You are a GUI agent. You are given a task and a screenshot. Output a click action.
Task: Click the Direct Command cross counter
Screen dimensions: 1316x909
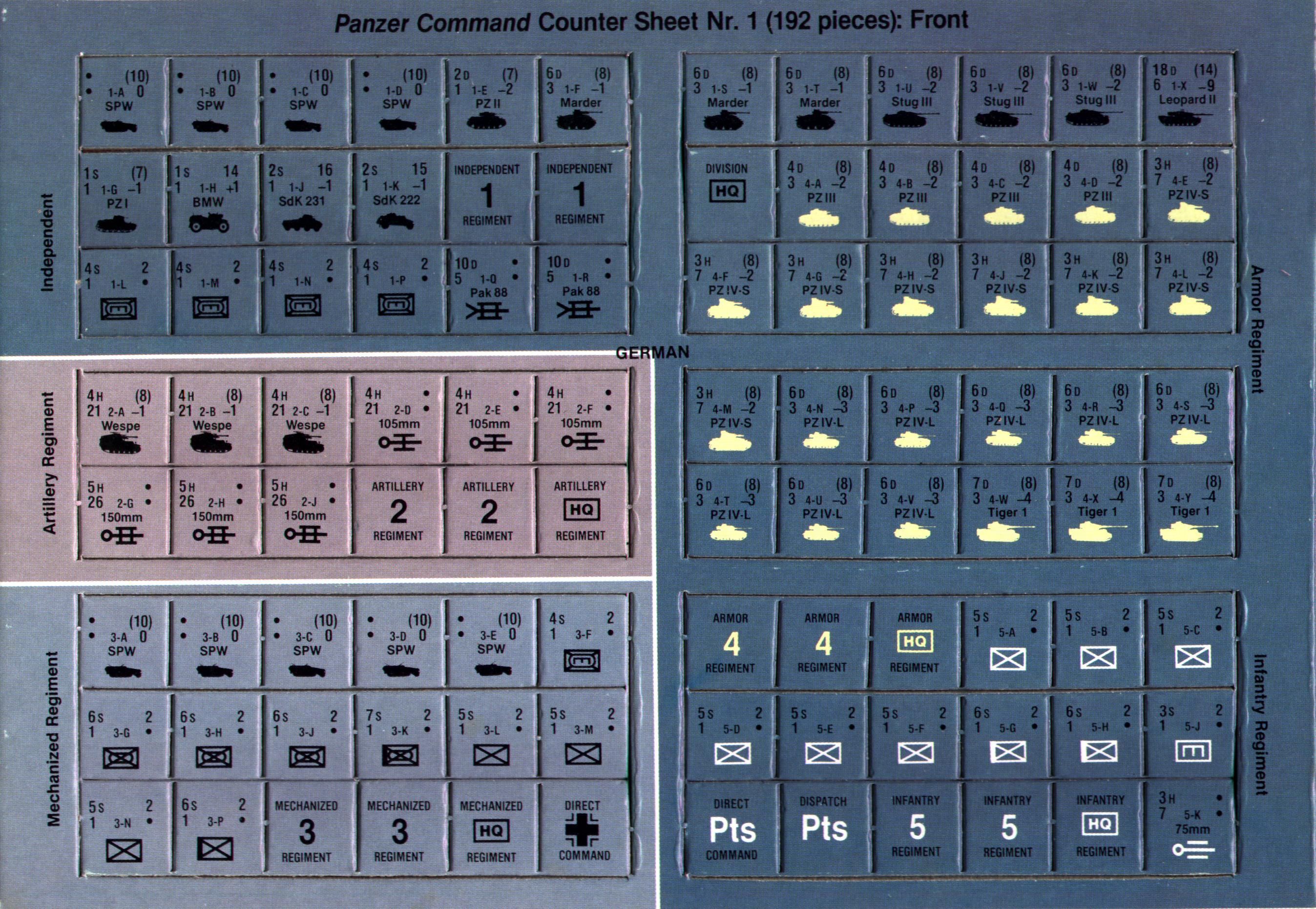tap(583, 830)
